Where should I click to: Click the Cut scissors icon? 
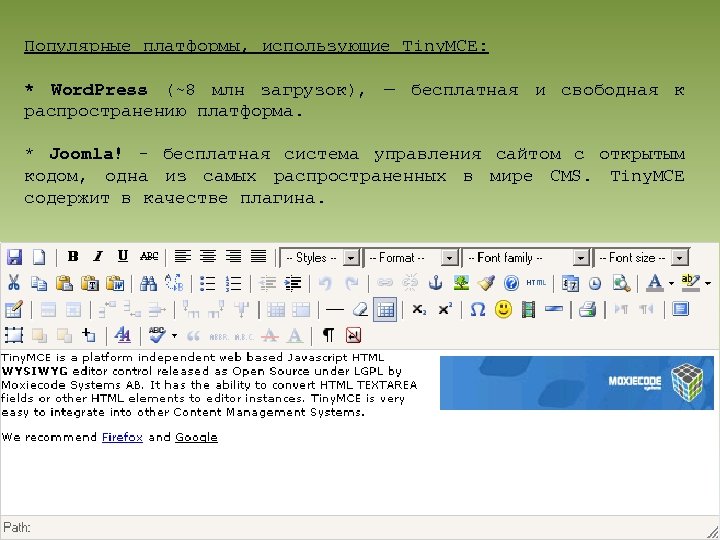pyautogui.click(x=14, y=283)
